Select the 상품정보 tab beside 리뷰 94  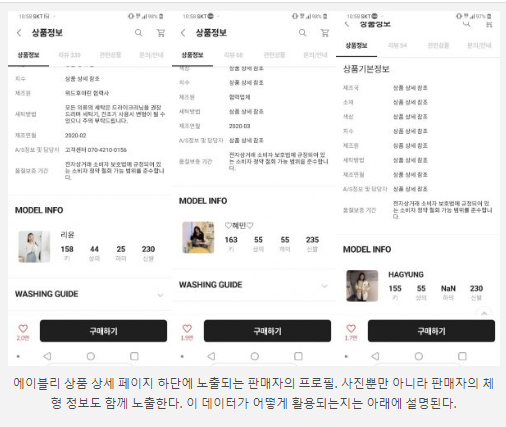(x=356, y=45)
